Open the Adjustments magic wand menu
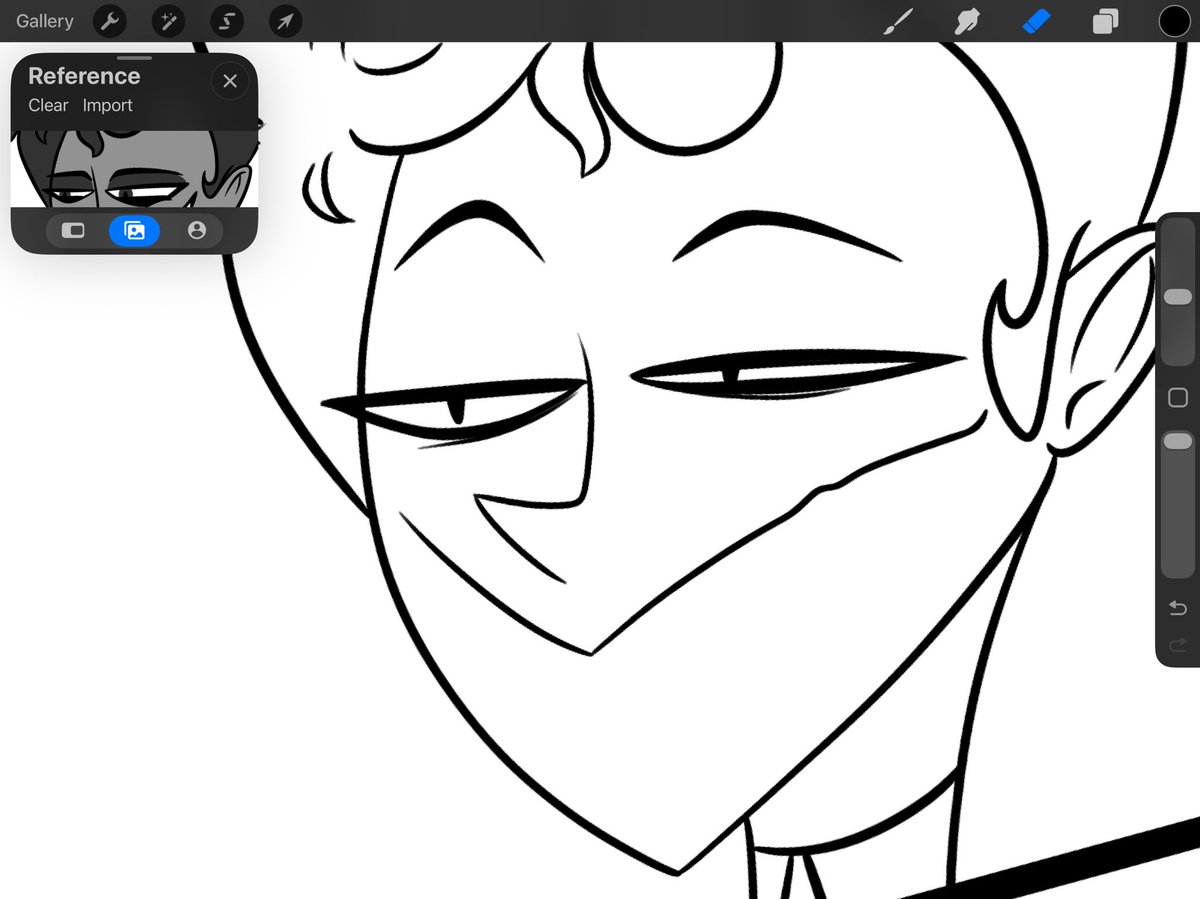1200x899 pixels. (169, 21)
